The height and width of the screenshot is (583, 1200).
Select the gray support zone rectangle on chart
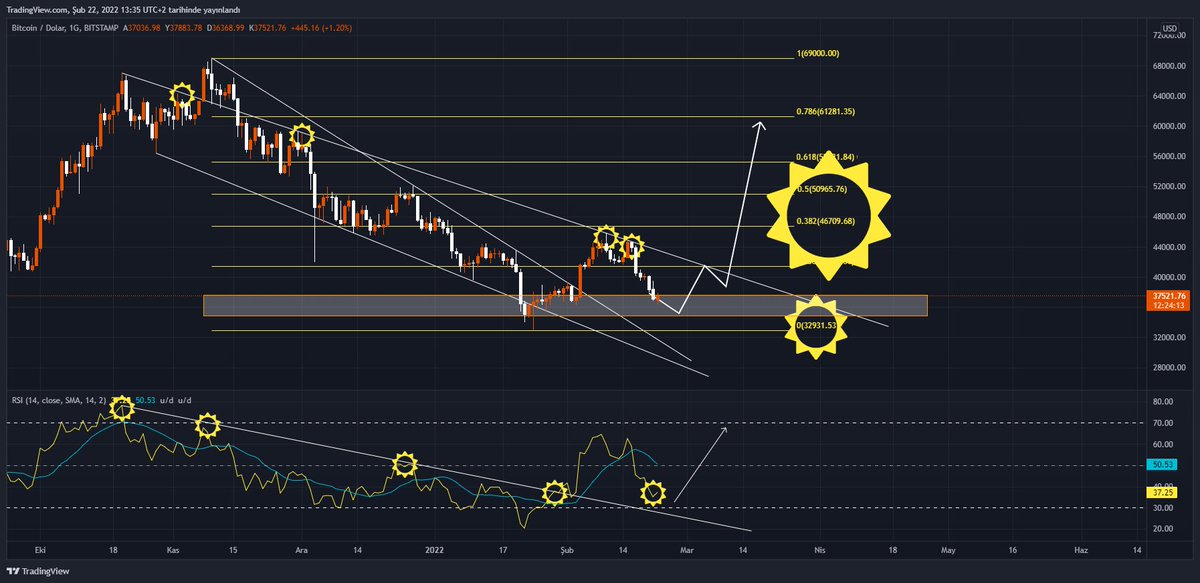[x=565, y=306]
